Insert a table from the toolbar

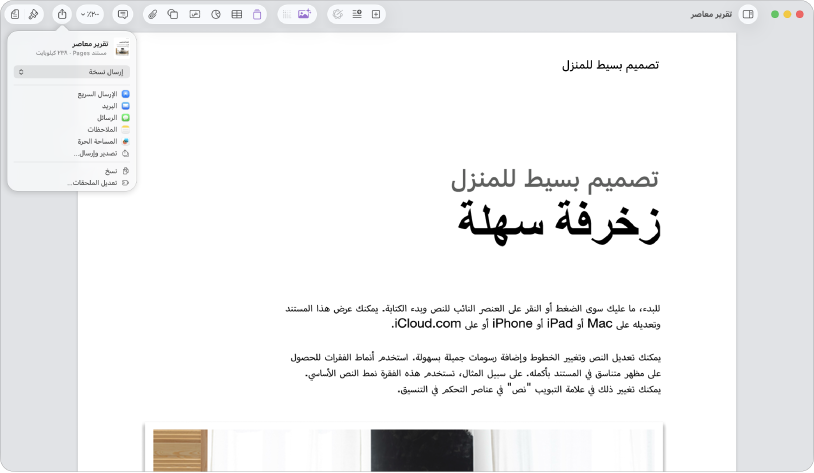click(x=237, y=15)
